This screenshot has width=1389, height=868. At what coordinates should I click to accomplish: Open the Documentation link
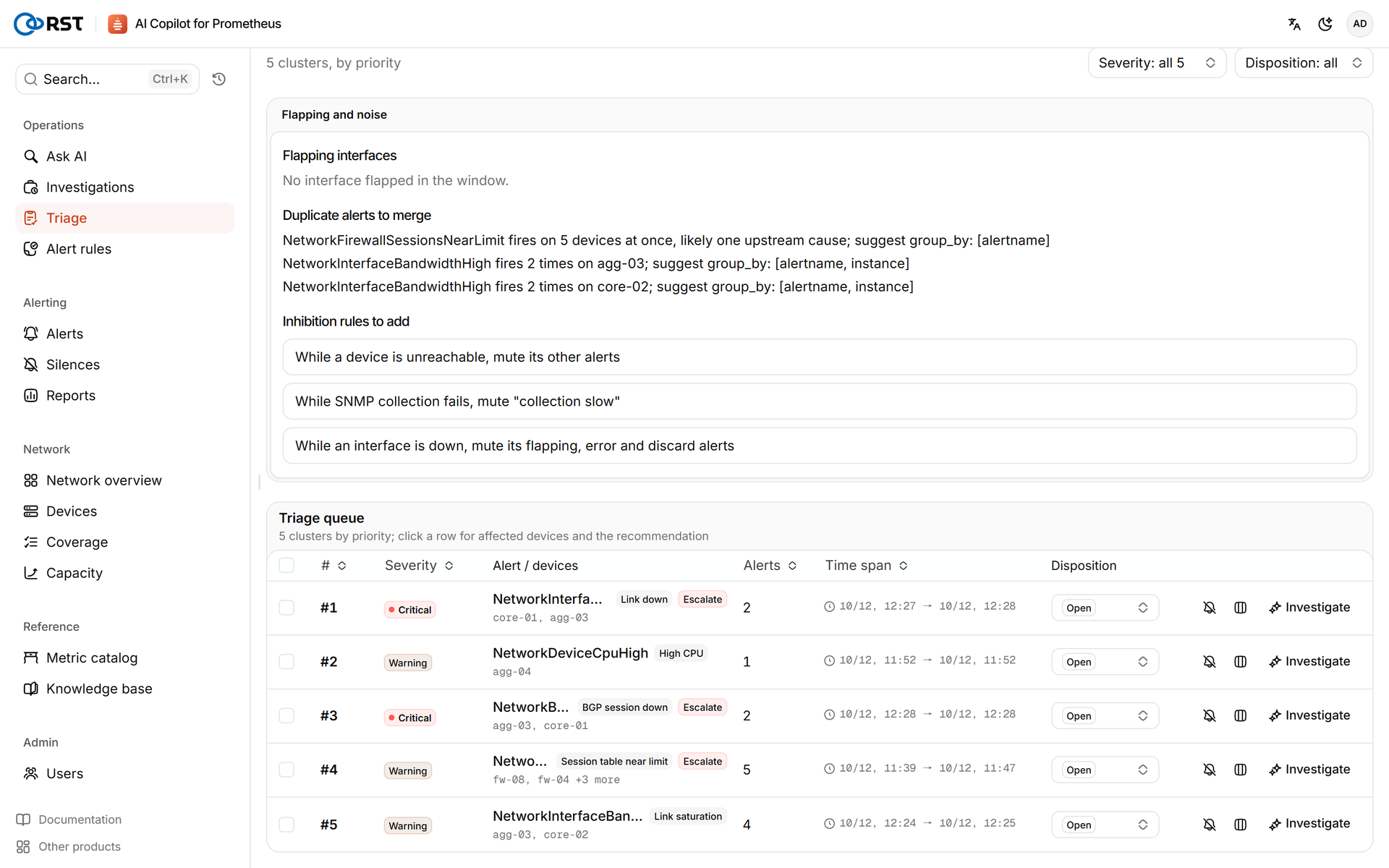pos(69,820)
